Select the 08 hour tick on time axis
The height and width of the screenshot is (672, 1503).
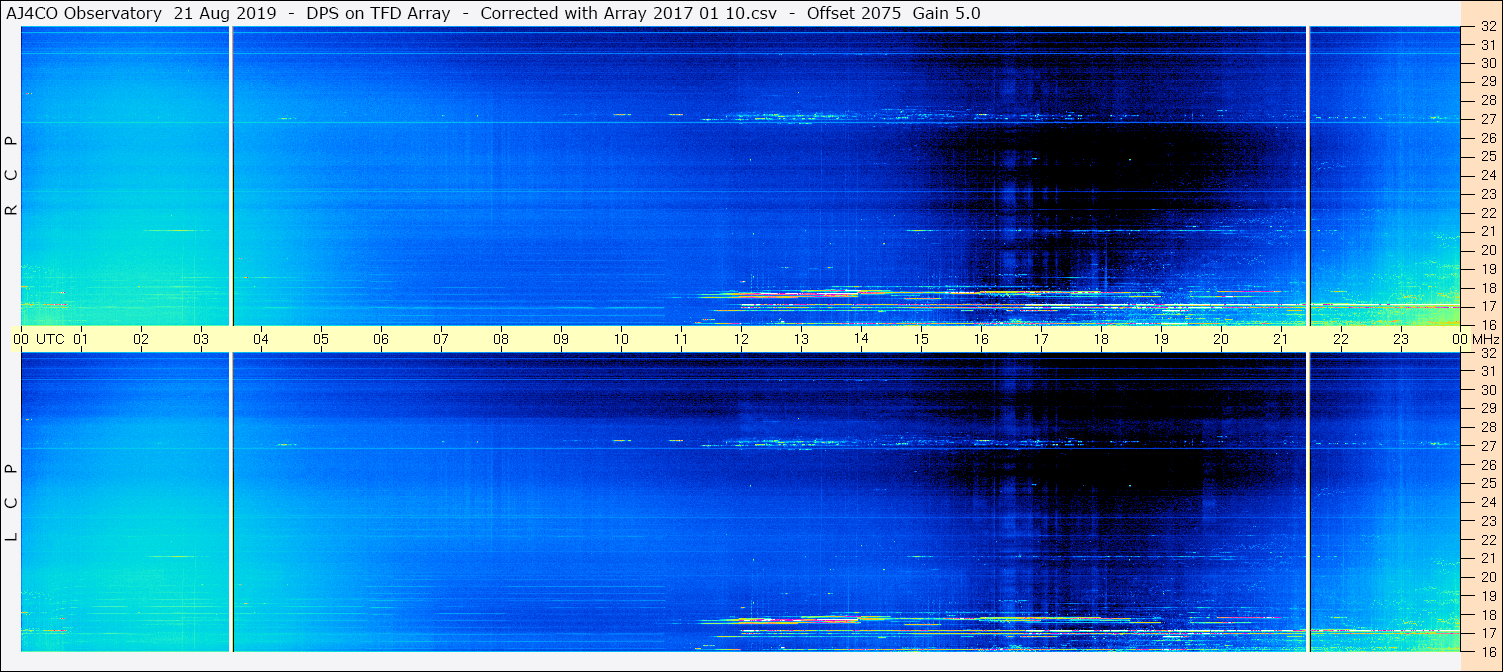pos(501,339)
